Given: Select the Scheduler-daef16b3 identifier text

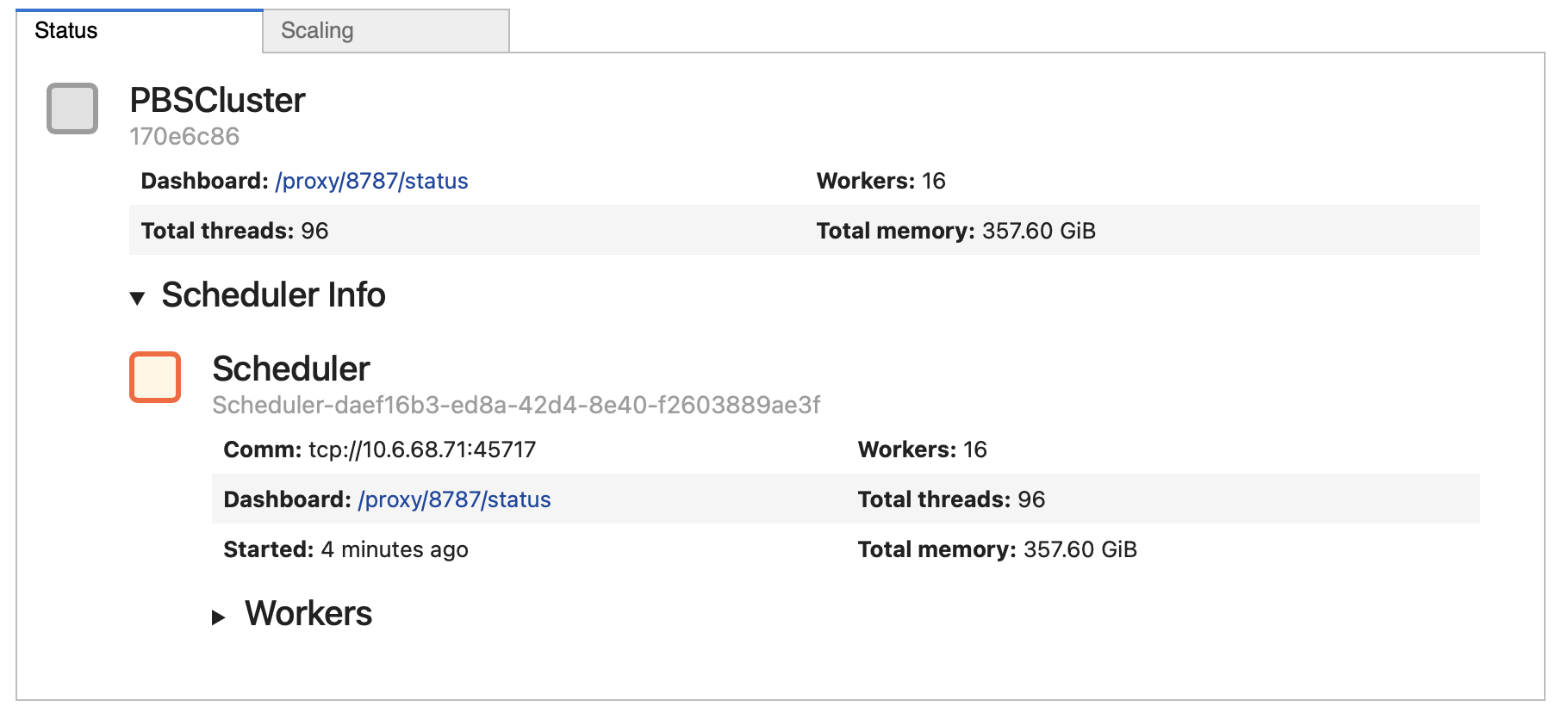Looking at the screenshot, I should 516,405.
